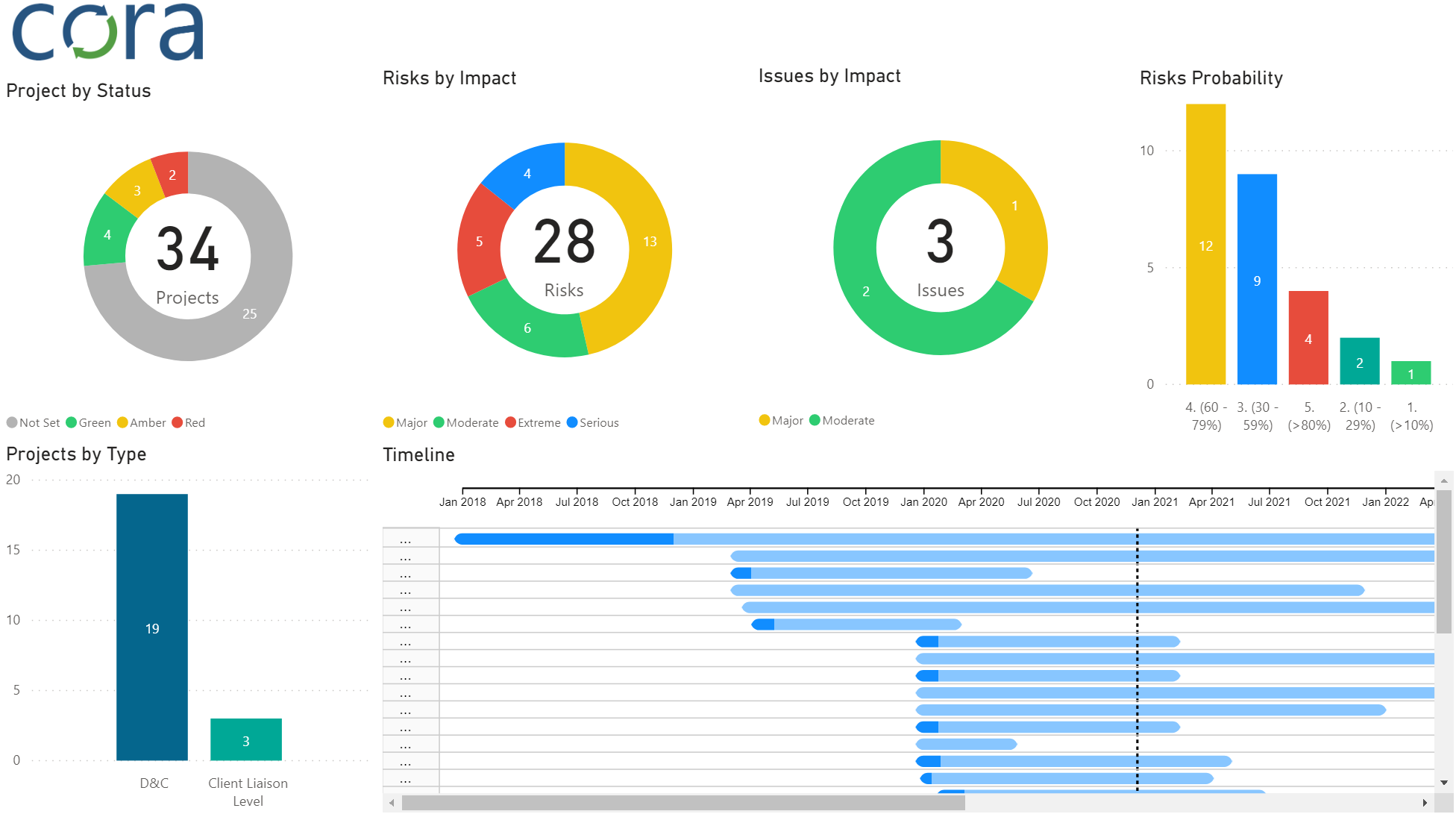
Task: Click the timeline scroll up arrow
Action: coord(1444,481)
